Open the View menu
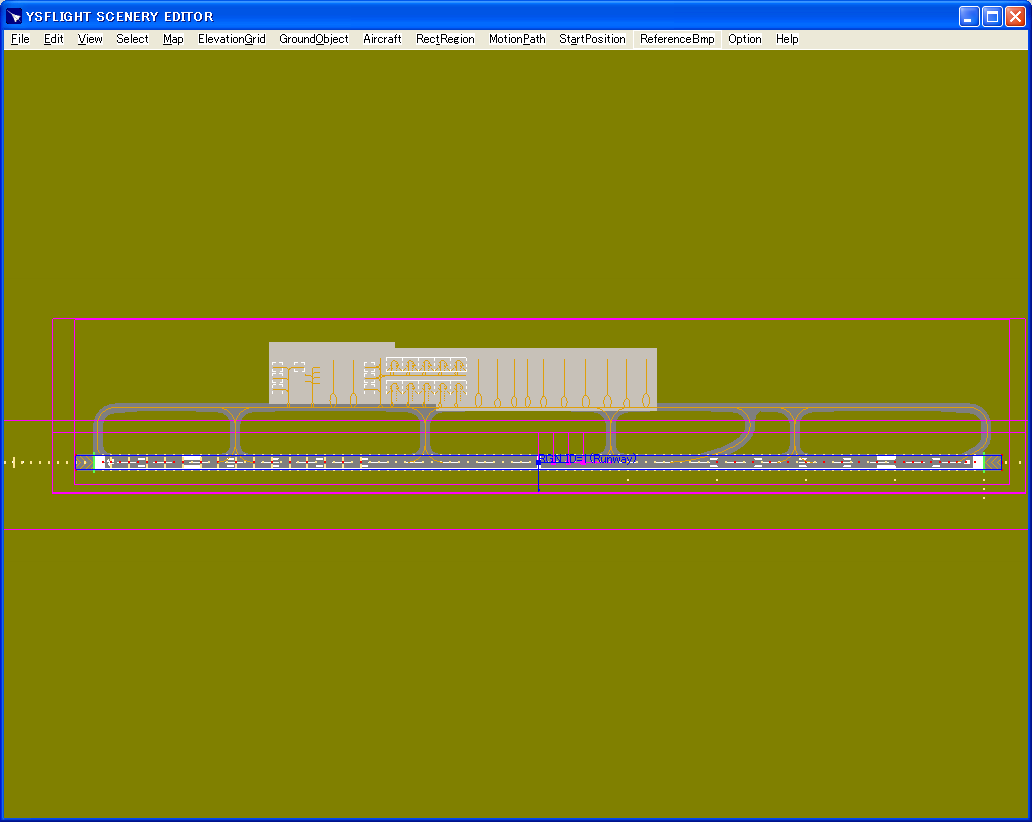Screen dimensions: 1032x822 point(90,39)
